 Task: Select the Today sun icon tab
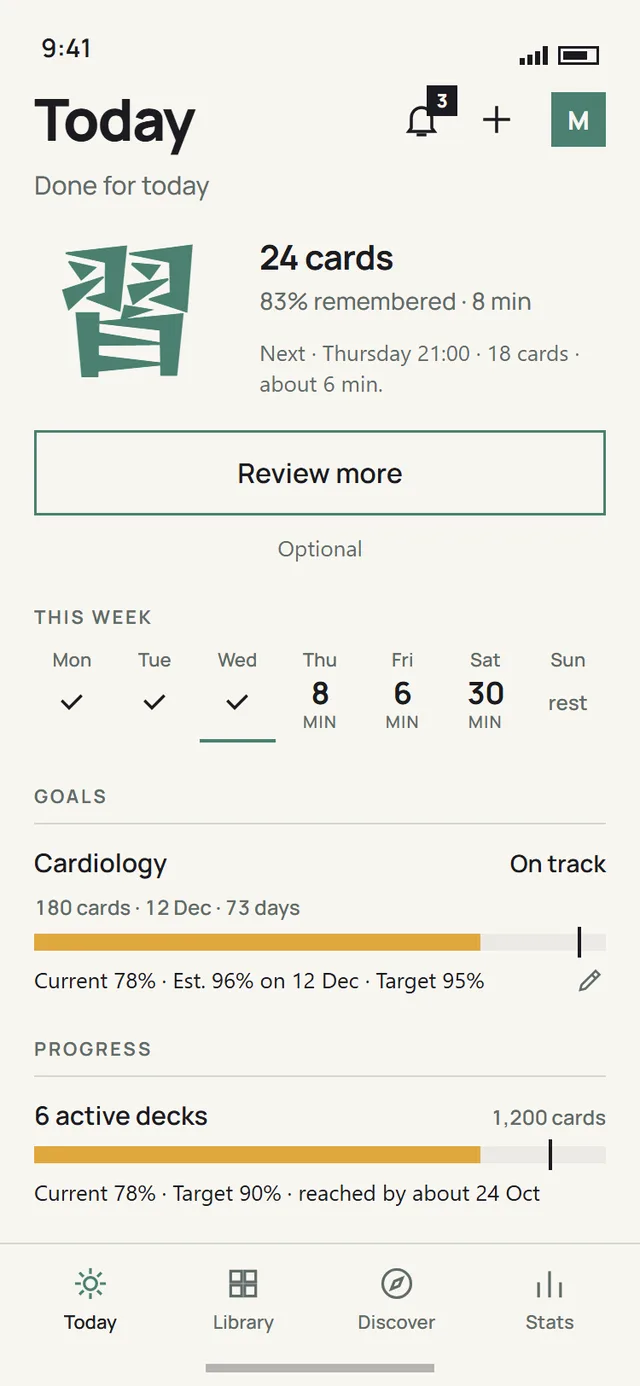90,1300
